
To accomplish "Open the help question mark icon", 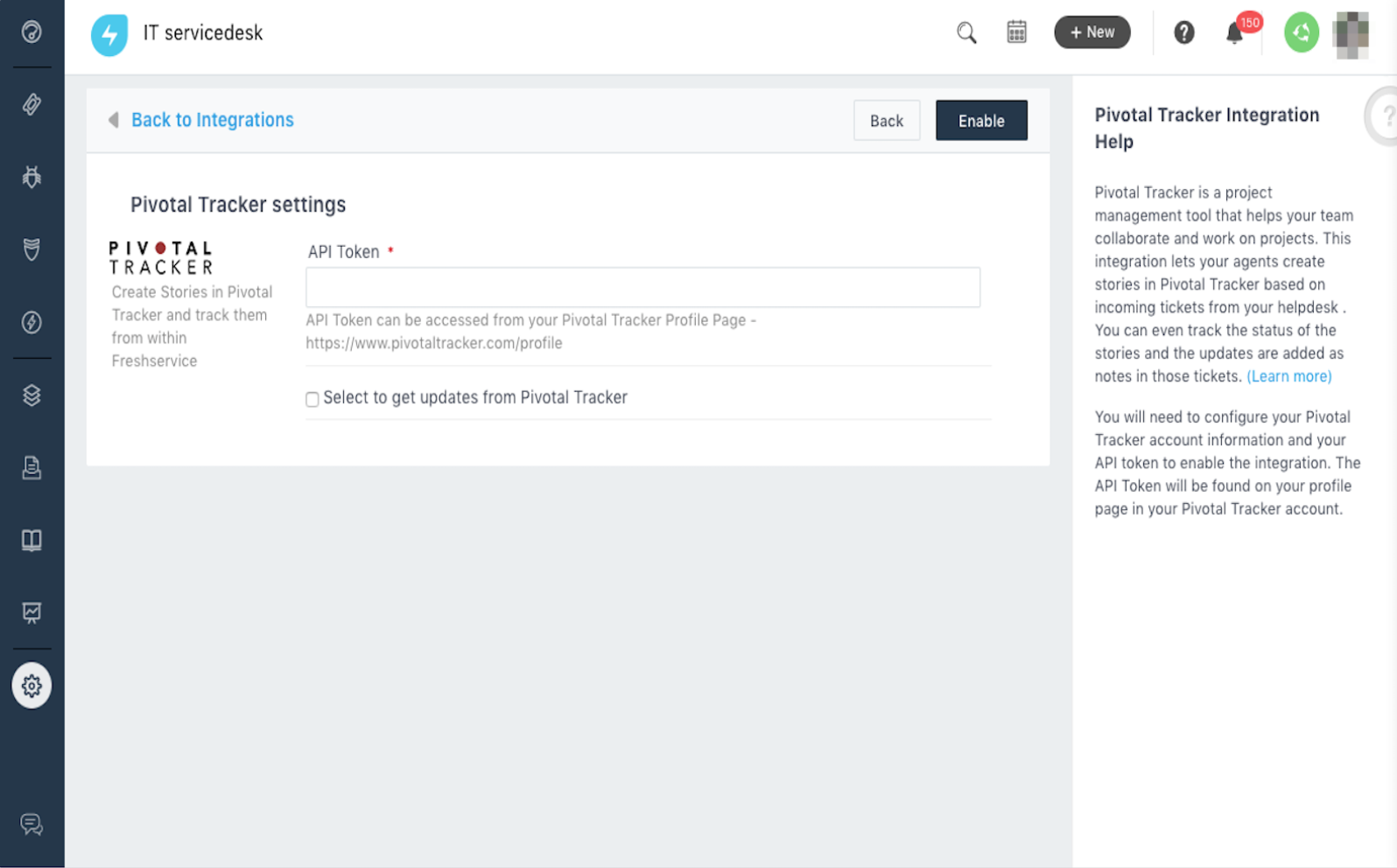I will pyautogui.click(x=1184, y=33).
